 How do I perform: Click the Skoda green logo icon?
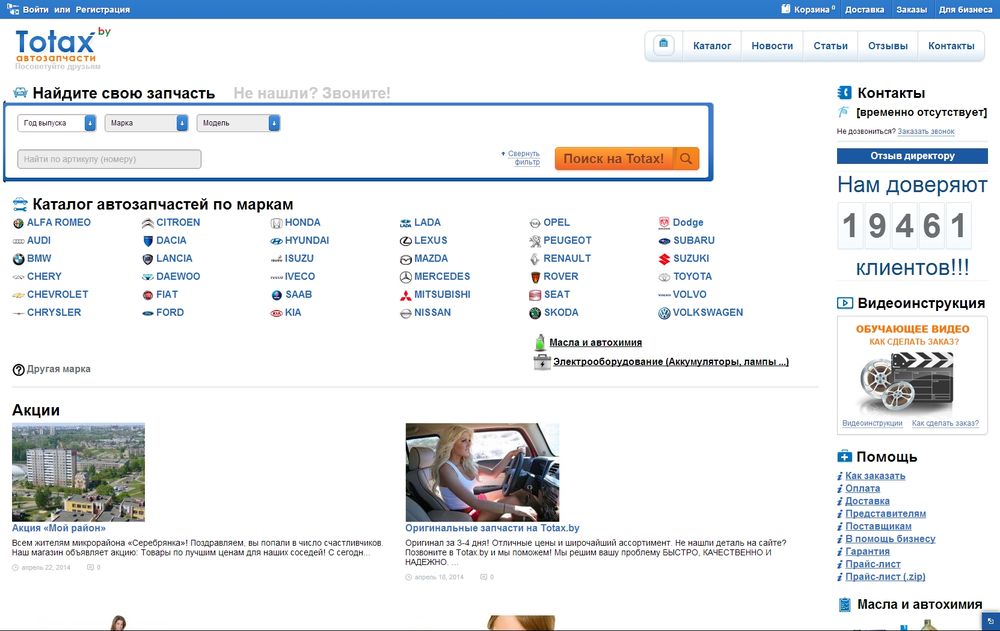tap(534, 313)
